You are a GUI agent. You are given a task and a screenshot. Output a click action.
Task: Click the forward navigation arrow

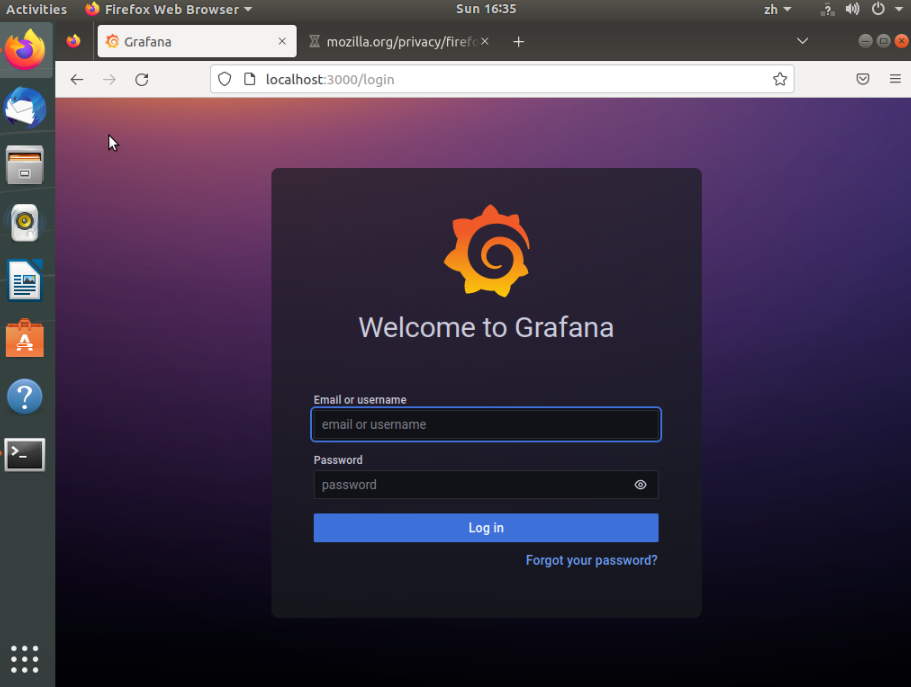coord(109,80)
